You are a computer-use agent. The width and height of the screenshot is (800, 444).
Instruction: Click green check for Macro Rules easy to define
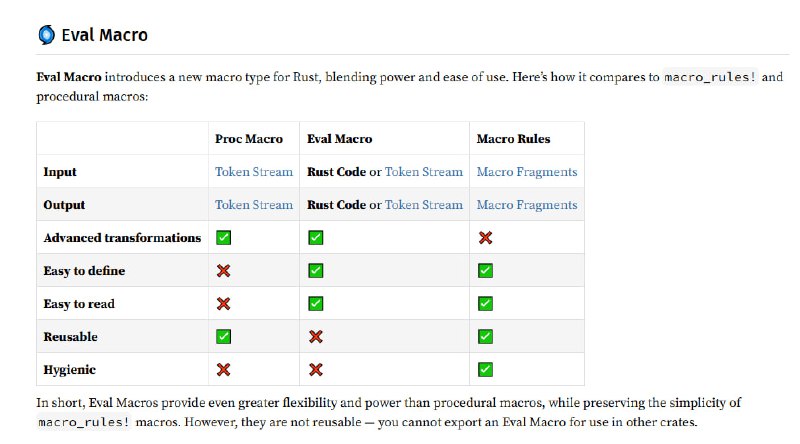pos(485,271)
